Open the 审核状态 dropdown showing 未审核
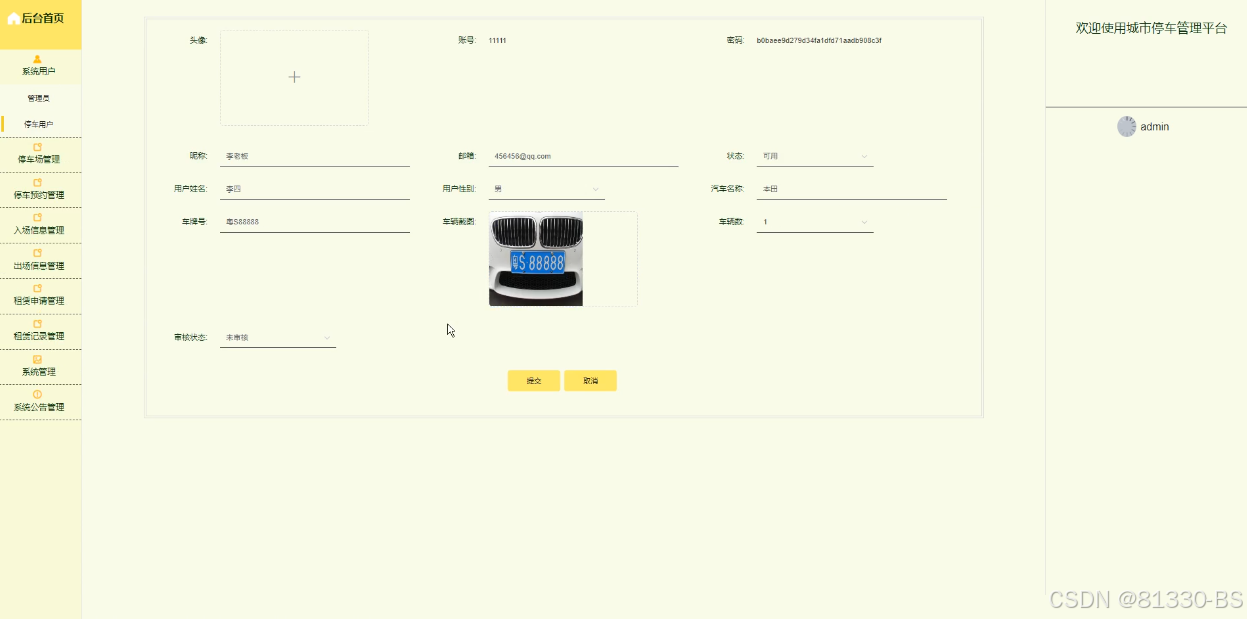 [x=278, y=338]
